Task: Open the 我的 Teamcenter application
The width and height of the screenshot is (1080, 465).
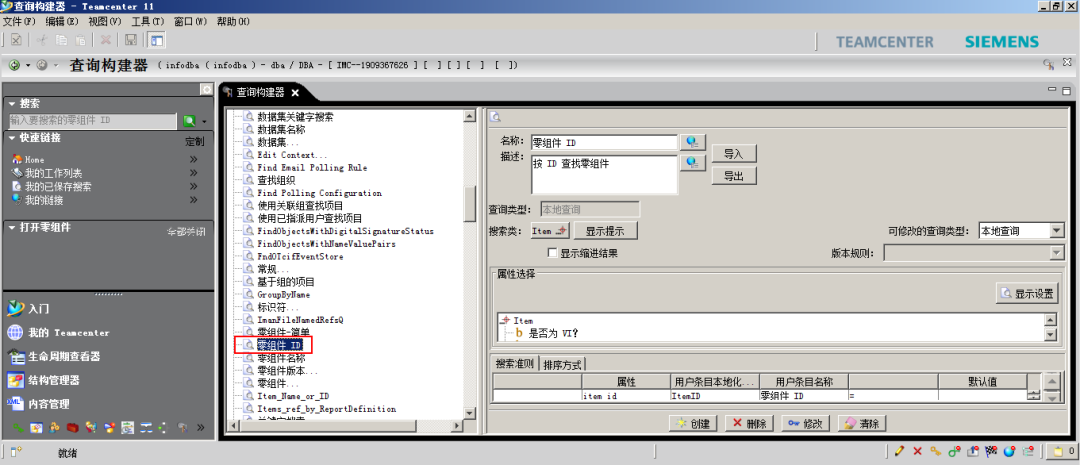Action: 59,333
